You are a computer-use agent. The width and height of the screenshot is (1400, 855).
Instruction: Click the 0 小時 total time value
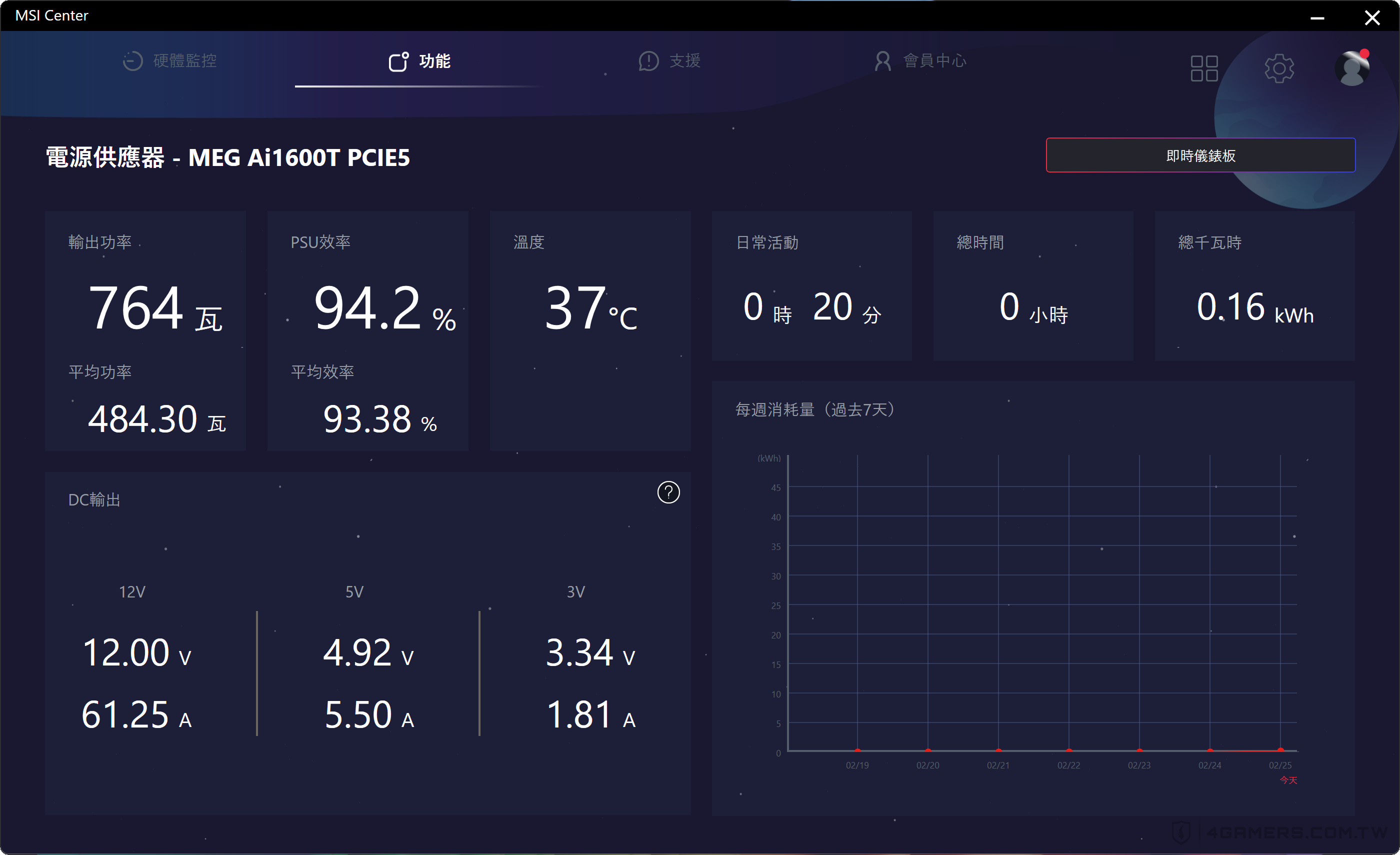pyautogui.click(x=1033, y=307)
